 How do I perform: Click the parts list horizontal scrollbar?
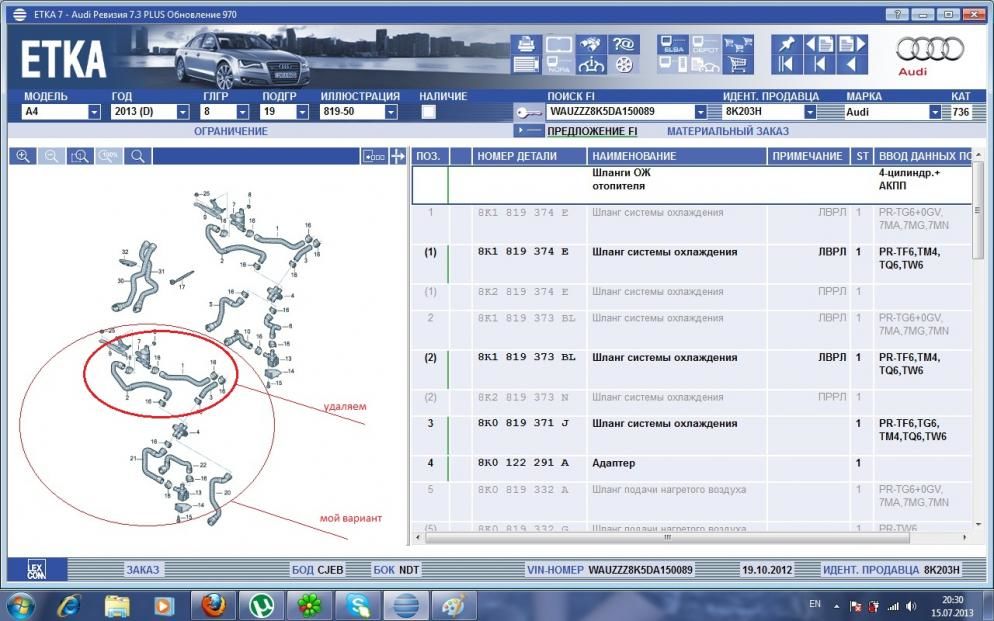pyautogui.click(x=668, y=537)
